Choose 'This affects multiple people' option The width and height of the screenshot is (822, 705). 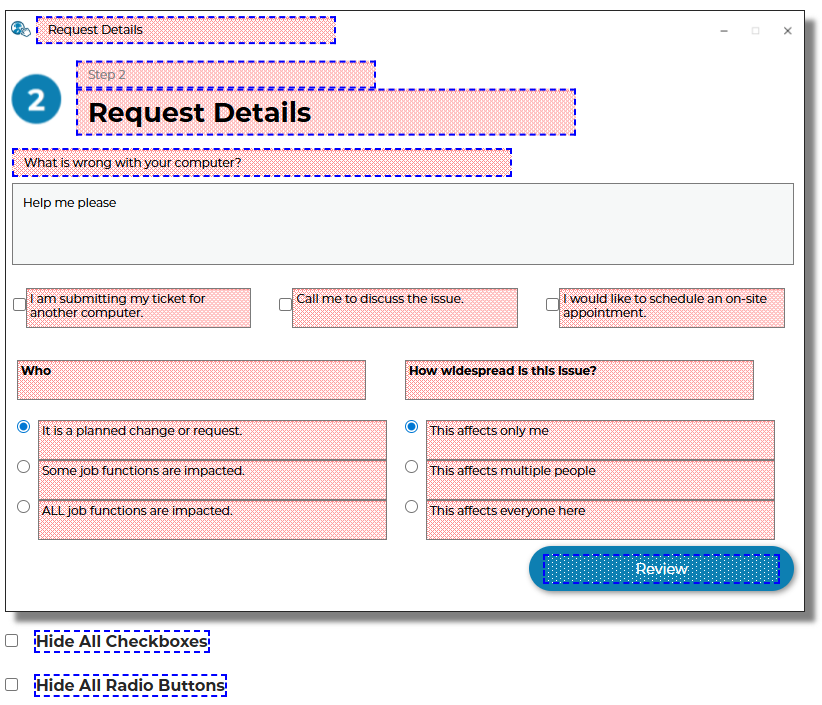click(411, 466)
